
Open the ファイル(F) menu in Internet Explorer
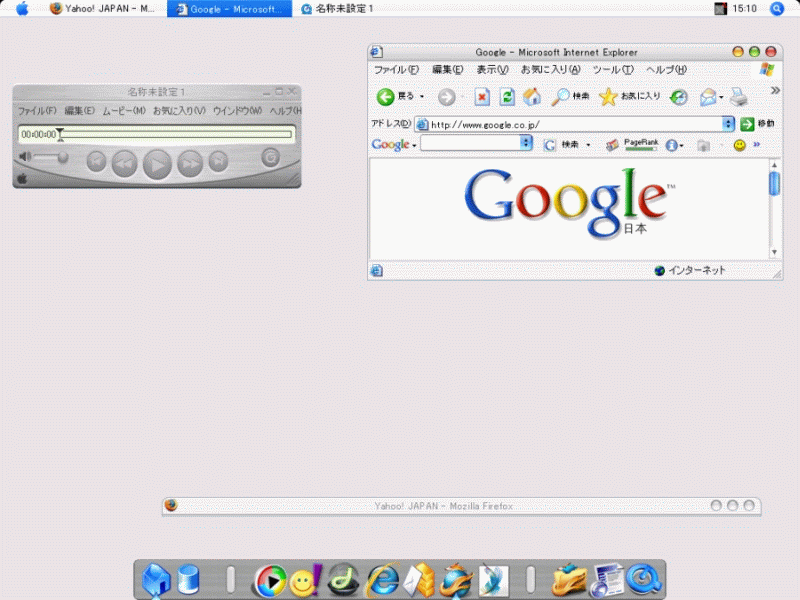pos(396,70)
